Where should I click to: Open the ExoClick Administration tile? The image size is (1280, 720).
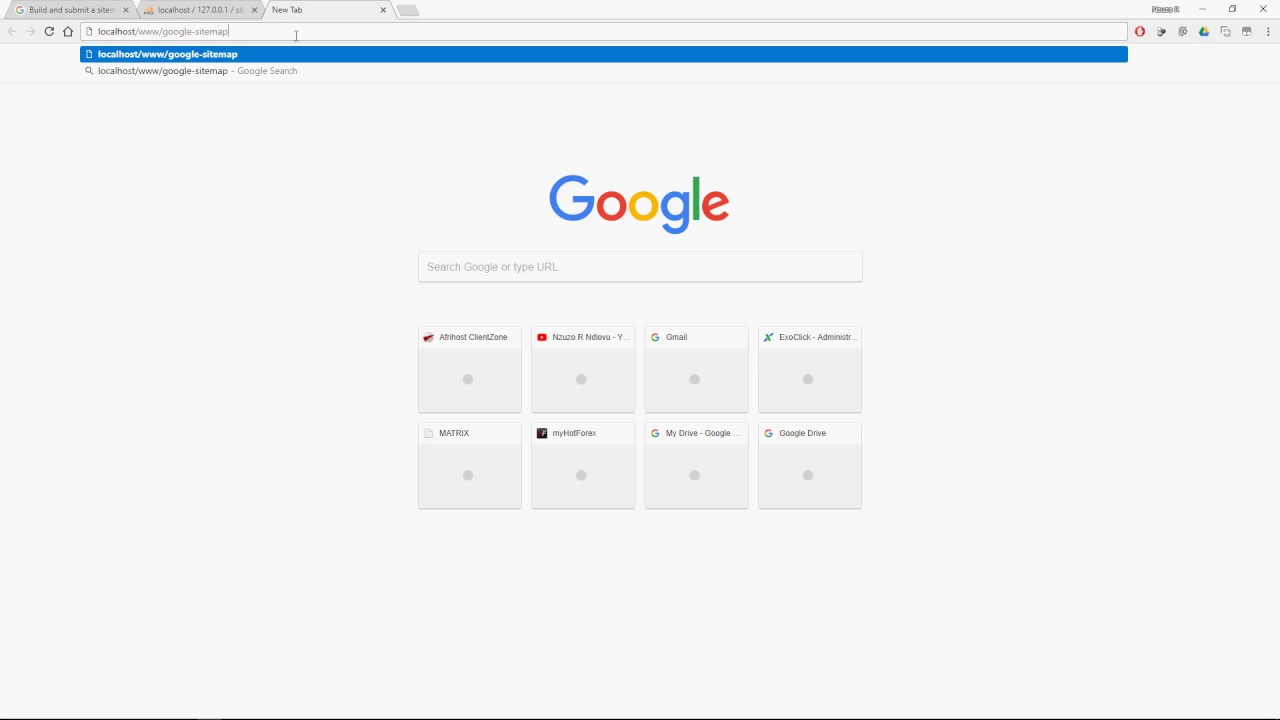[x=810, y=369]
